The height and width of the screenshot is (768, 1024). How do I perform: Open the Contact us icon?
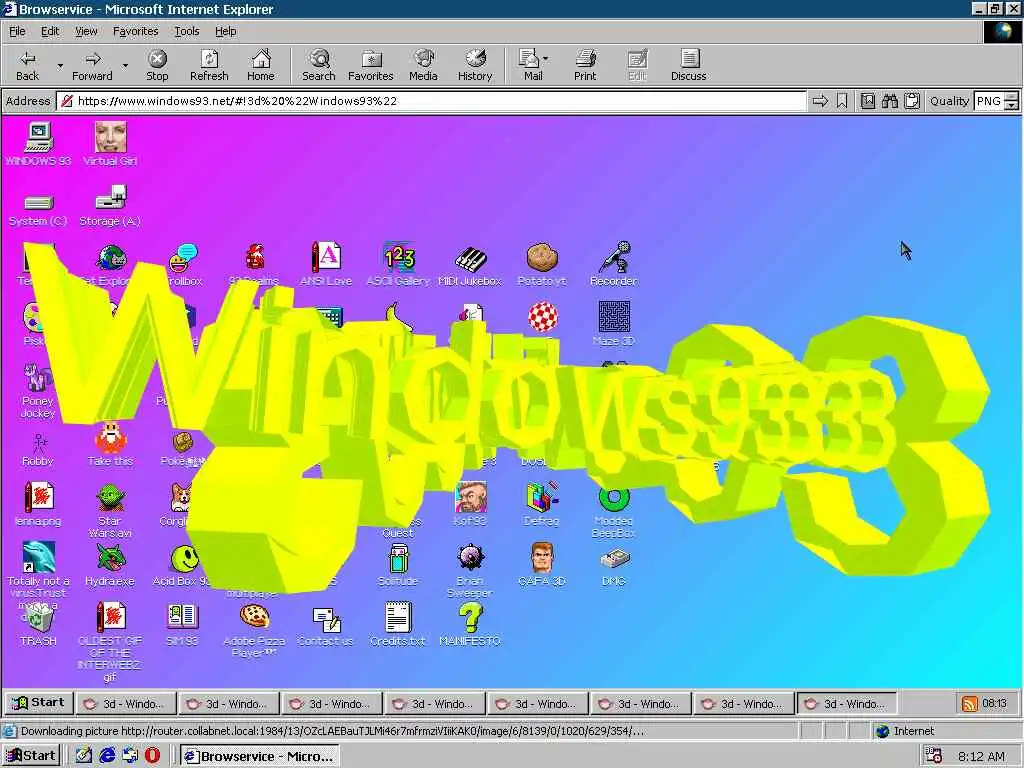click(x=326, y=626)
